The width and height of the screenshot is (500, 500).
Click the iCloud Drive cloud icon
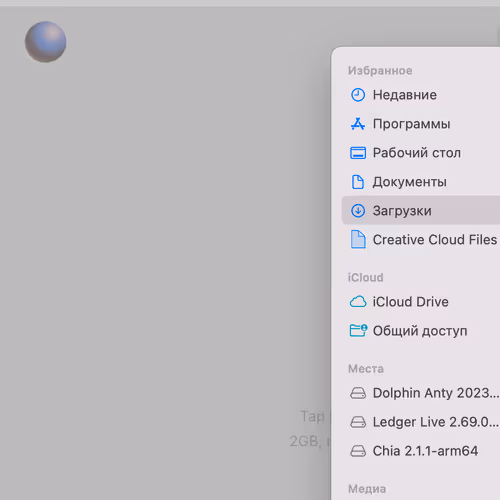(x=358, y=302)
